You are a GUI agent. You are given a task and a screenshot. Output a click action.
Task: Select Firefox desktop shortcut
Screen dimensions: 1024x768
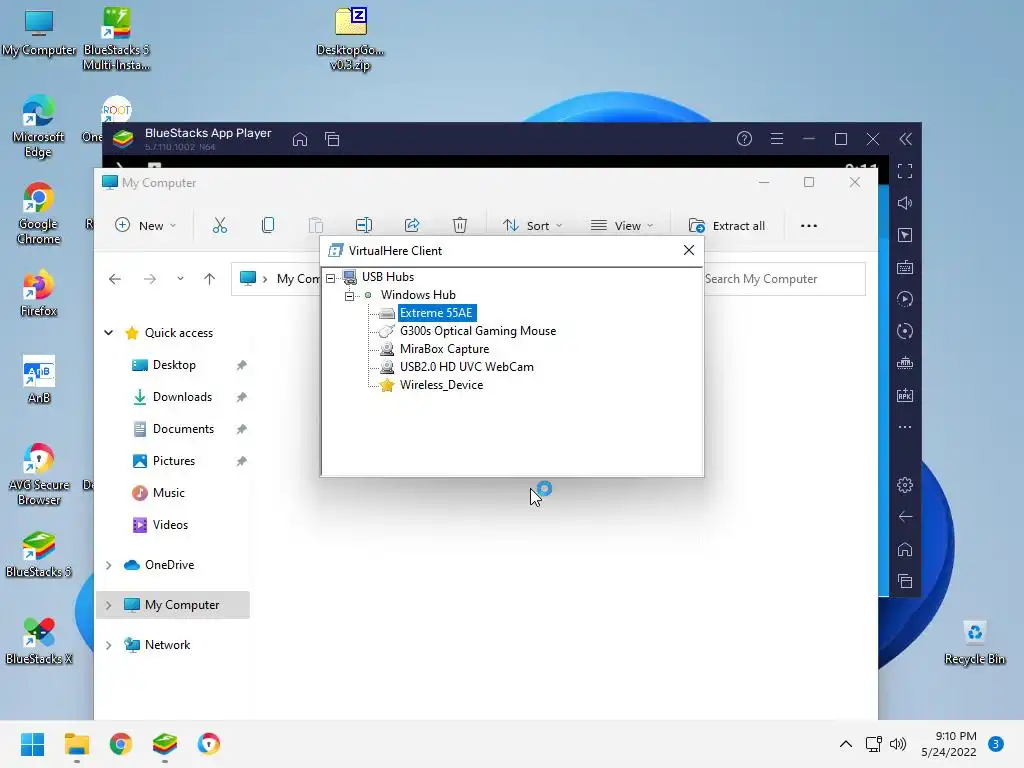[x=39, y=293]
